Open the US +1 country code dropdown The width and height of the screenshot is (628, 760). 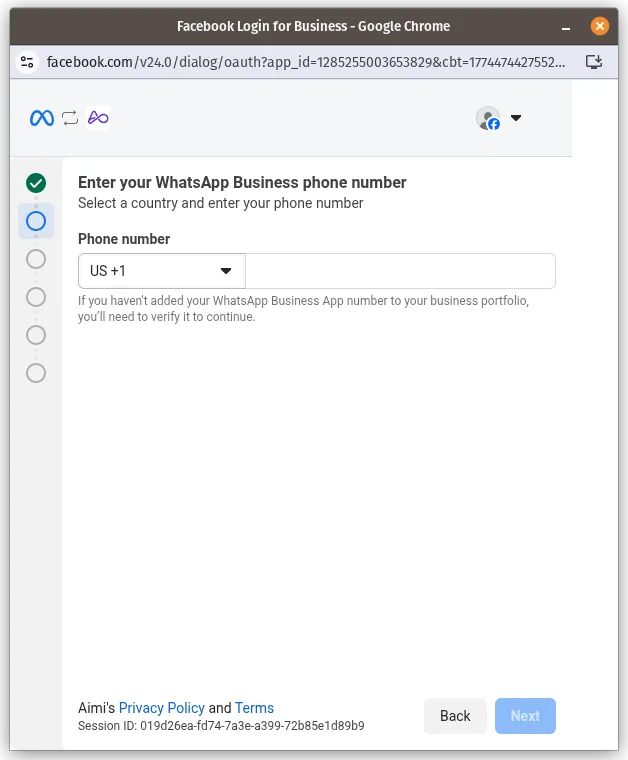point(162,271)
